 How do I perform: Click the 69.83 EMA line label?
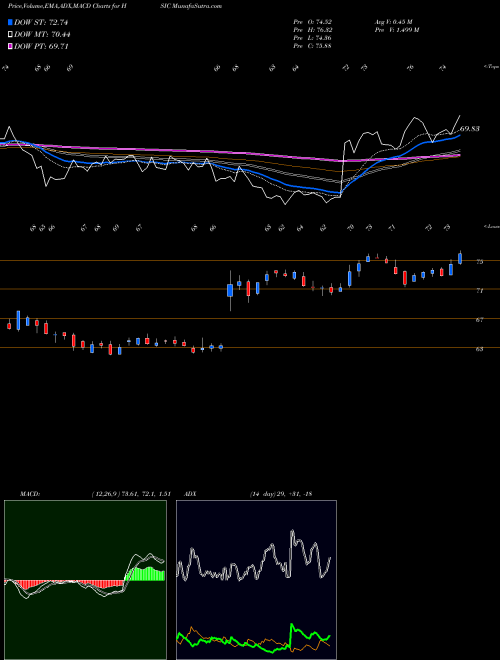point(470,129)
